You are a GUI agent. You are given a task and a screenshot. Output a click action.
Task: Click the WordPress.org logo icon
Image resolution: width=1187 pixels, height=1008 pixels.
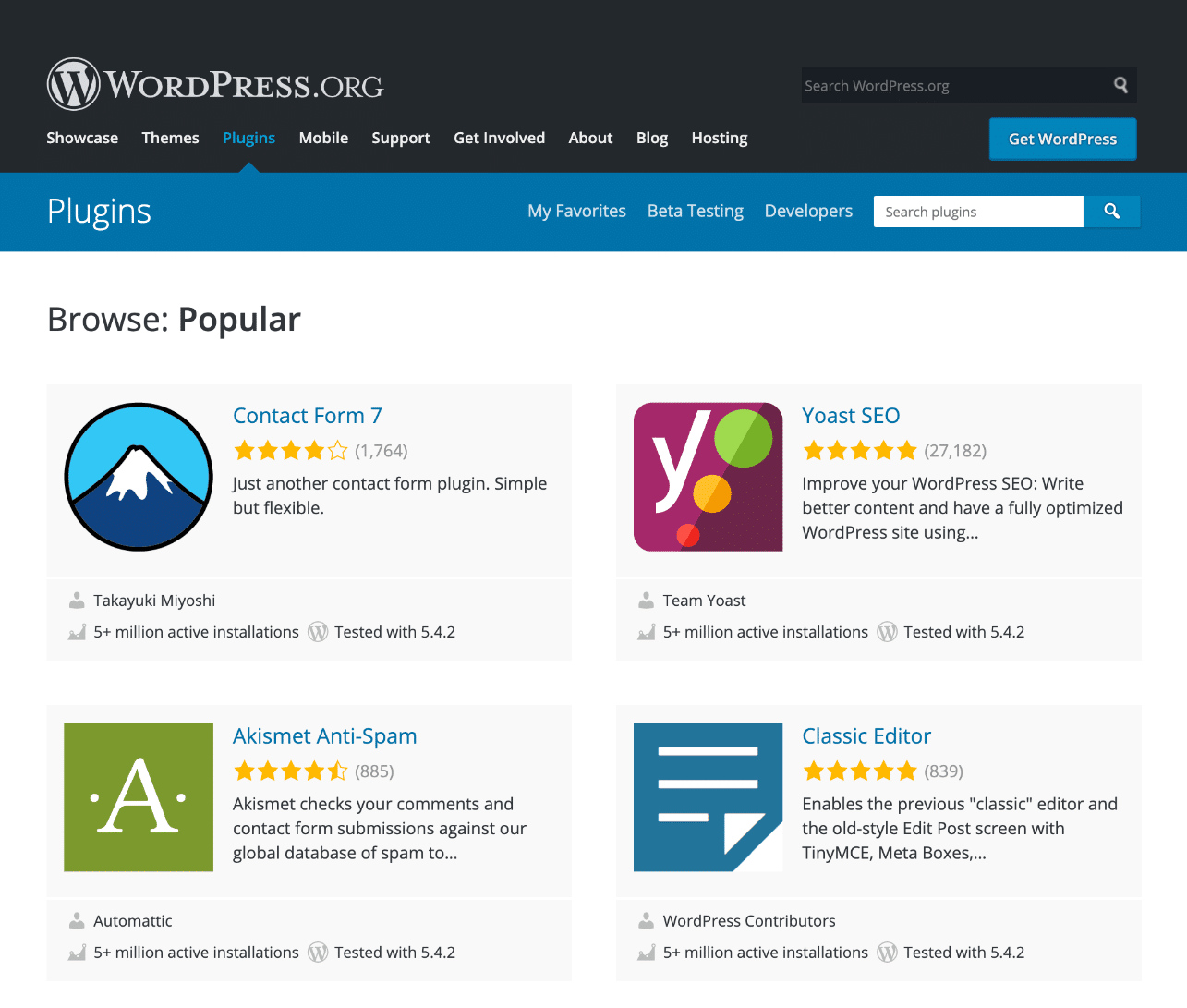(x=74, y=83)
